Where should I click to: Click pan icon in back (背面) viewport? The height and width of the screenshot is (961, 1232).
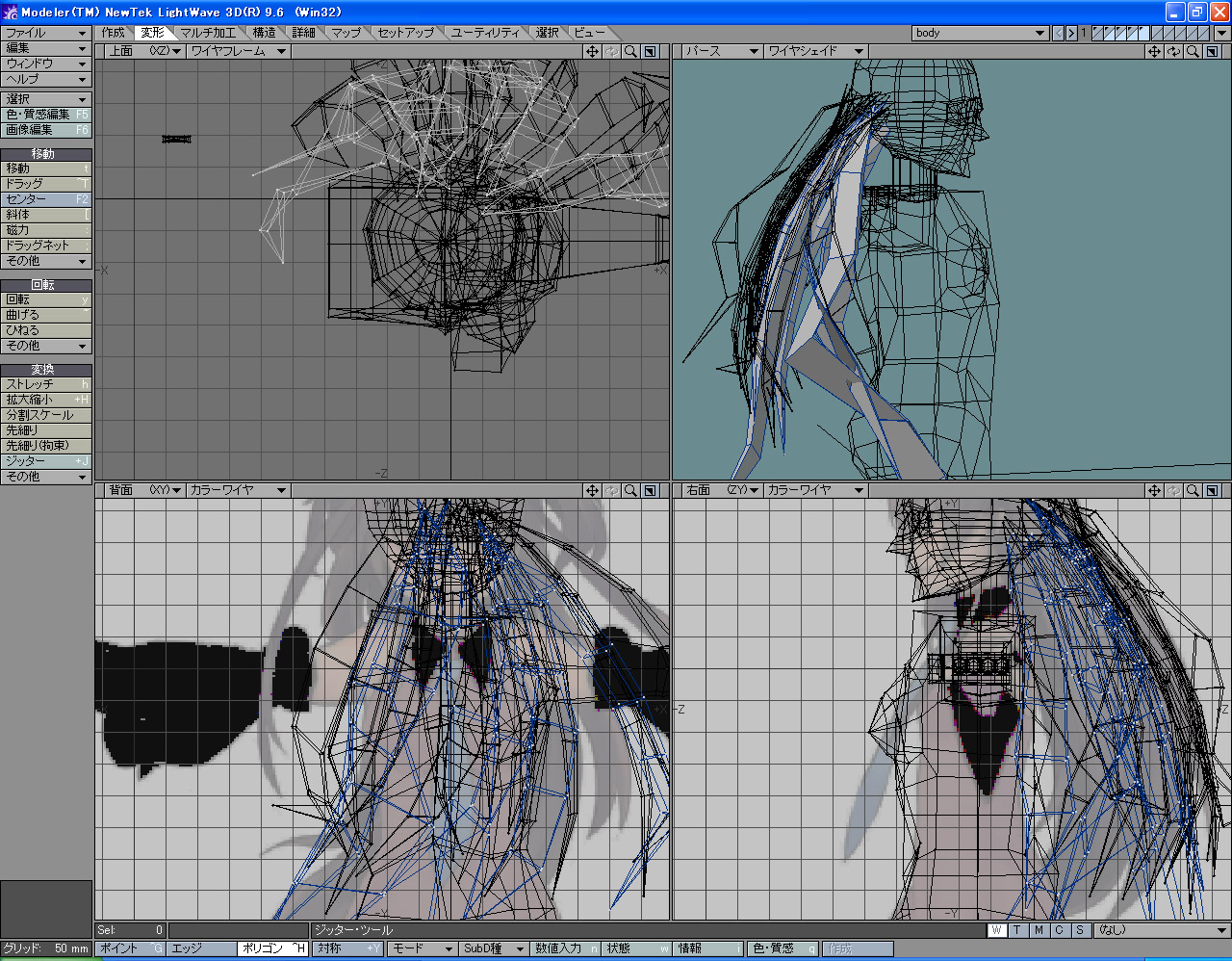(x=592, y=490)
